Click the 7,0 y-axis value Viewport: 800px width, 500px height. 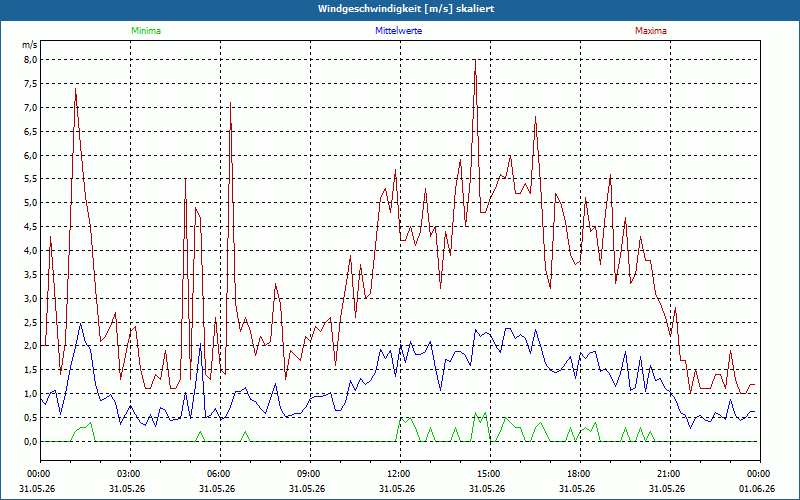click(x=30, y=108)
